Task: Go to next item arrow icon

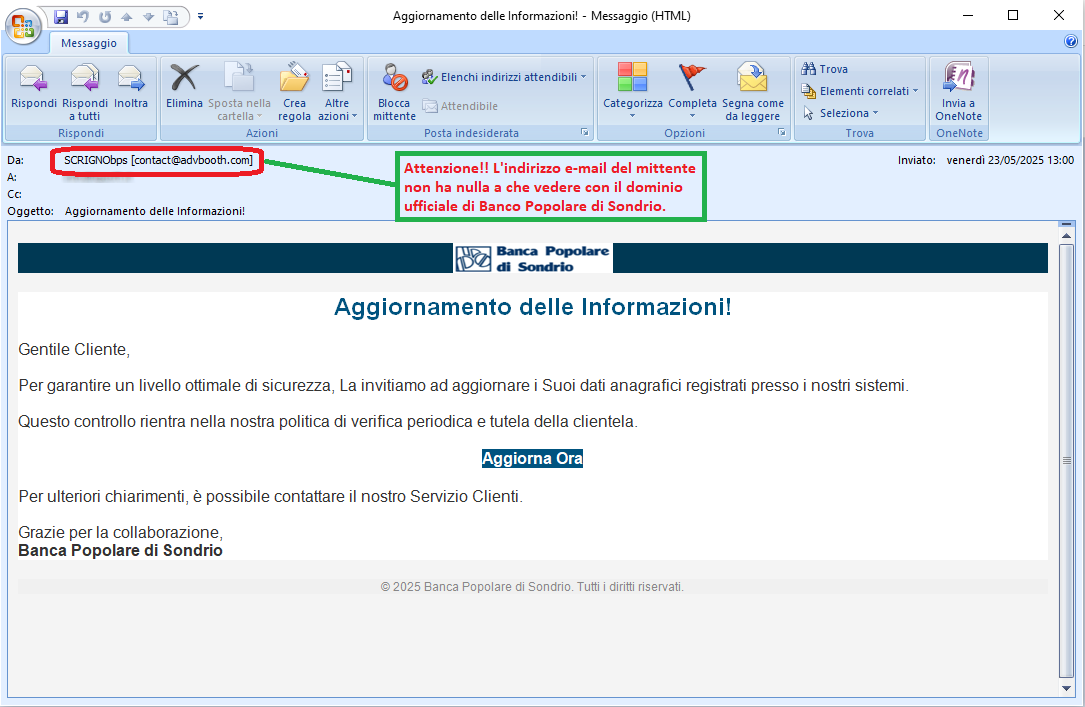Action: [x=148, y=16]
